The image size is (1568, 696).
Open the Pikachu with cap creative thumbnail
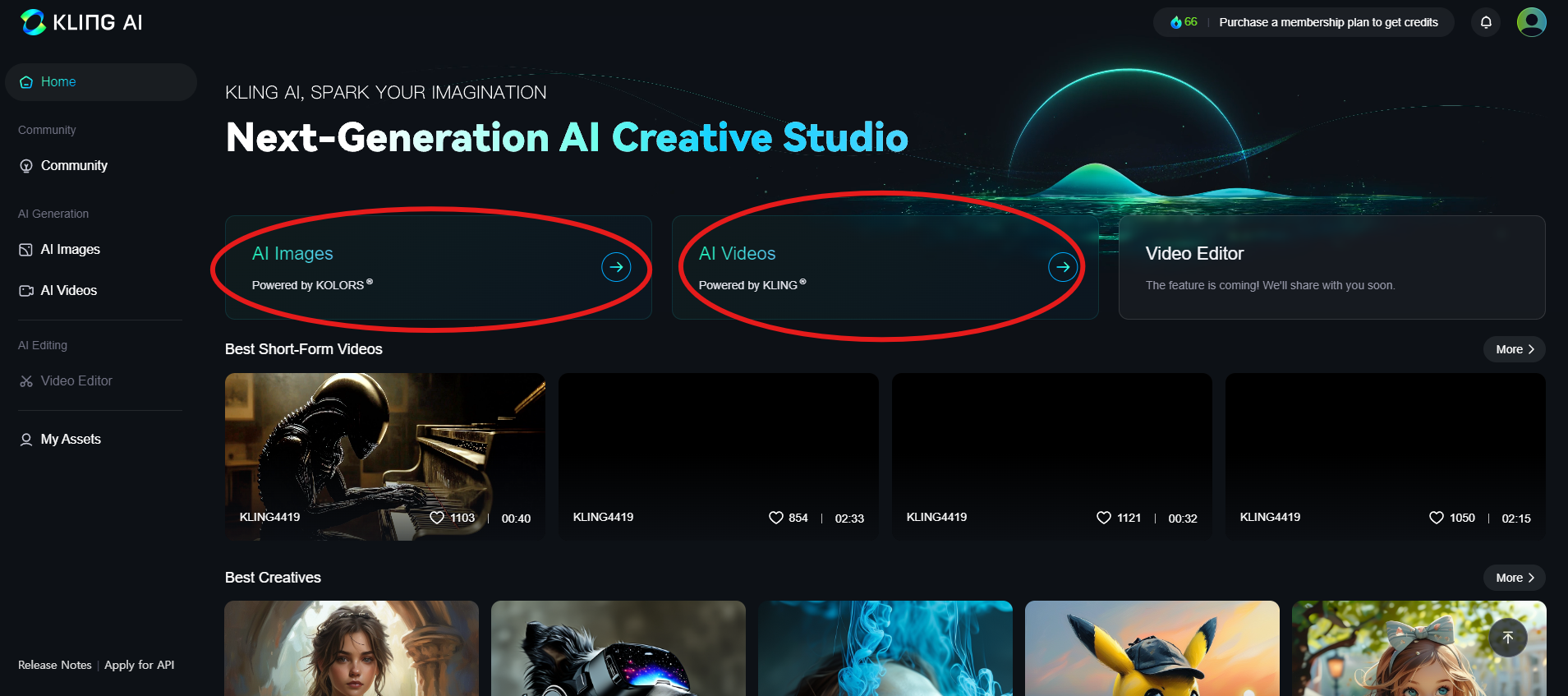(x=1152, y=648)
